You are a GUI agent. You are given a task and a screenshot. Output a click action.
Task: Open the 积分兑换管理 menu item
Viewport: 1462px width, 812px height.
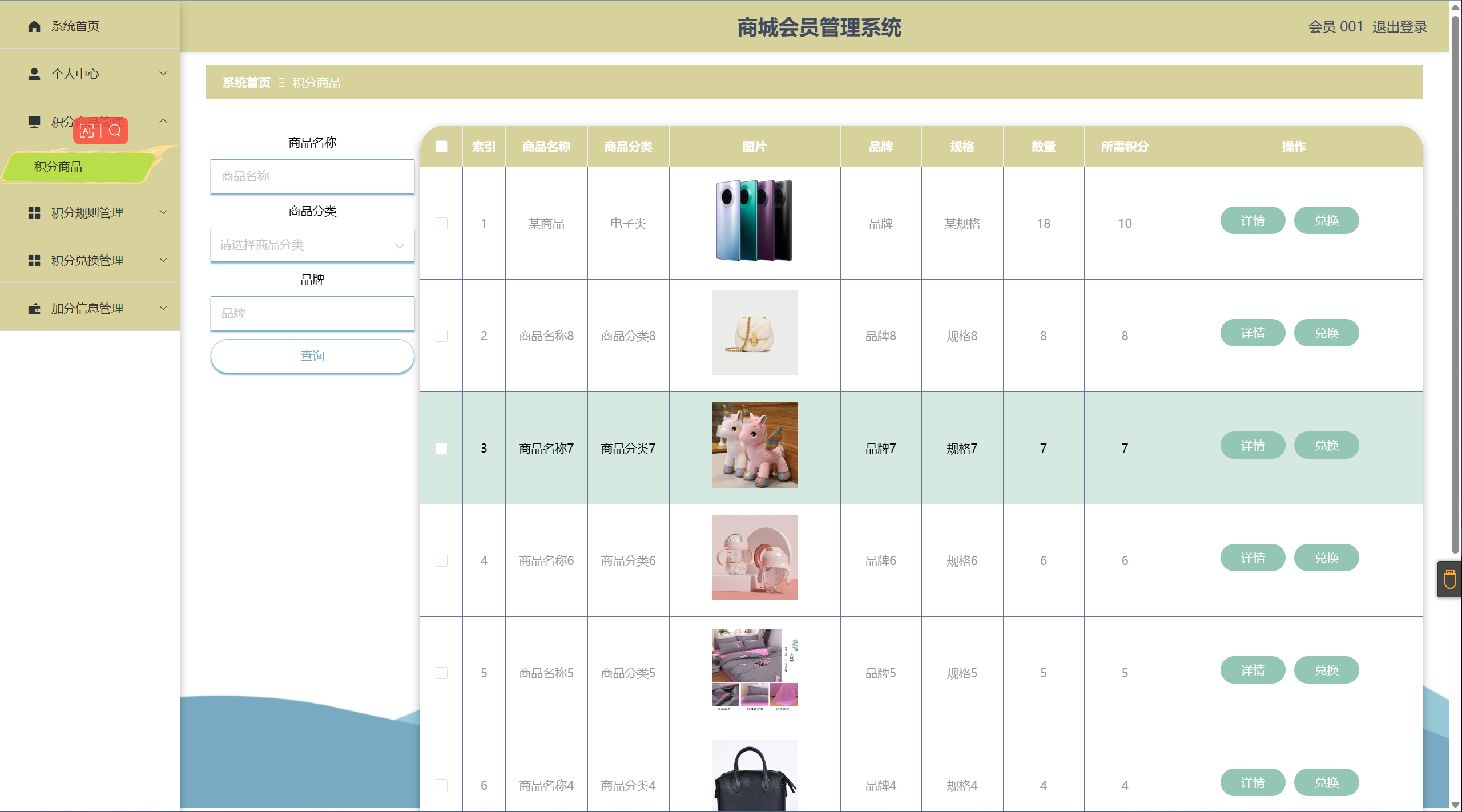(87, 261)
